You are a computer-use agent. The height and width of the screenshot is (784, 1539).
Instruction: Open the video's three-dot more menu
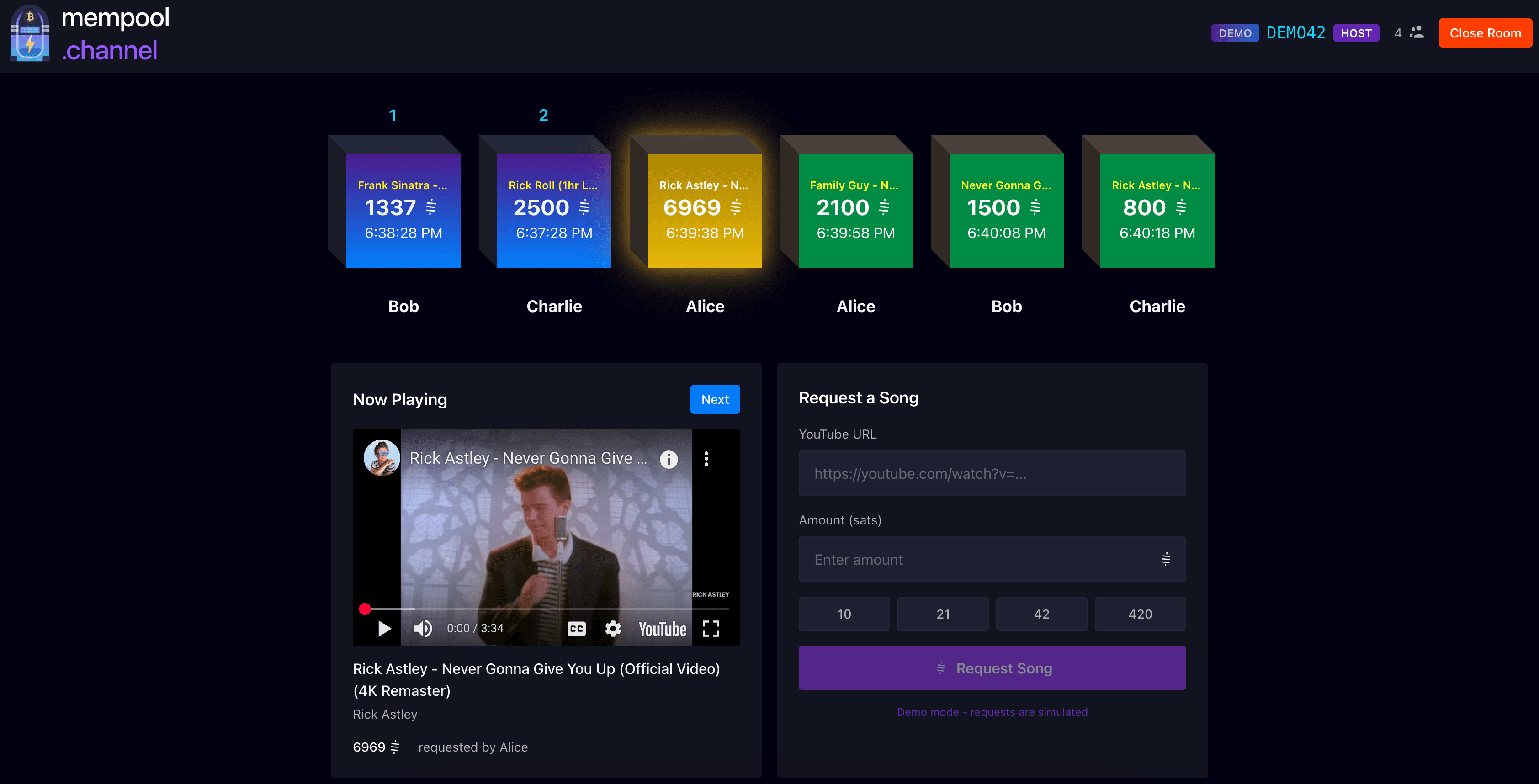coord(706,458)
